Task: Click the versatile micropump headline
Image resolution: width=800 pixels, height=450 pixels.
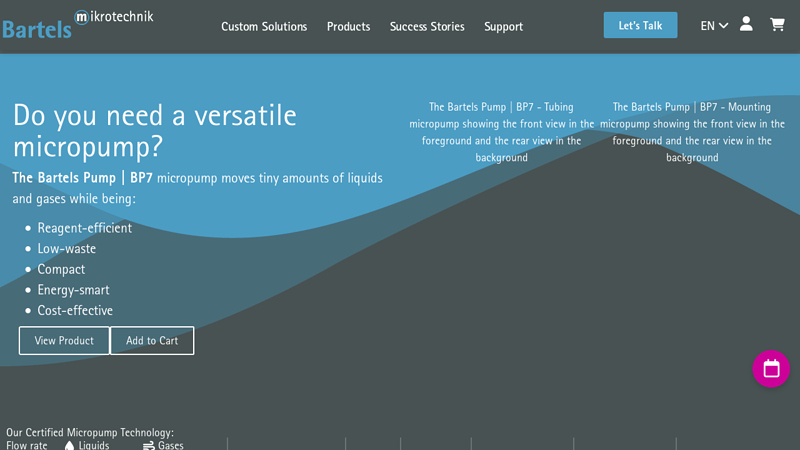Action: 154,130
